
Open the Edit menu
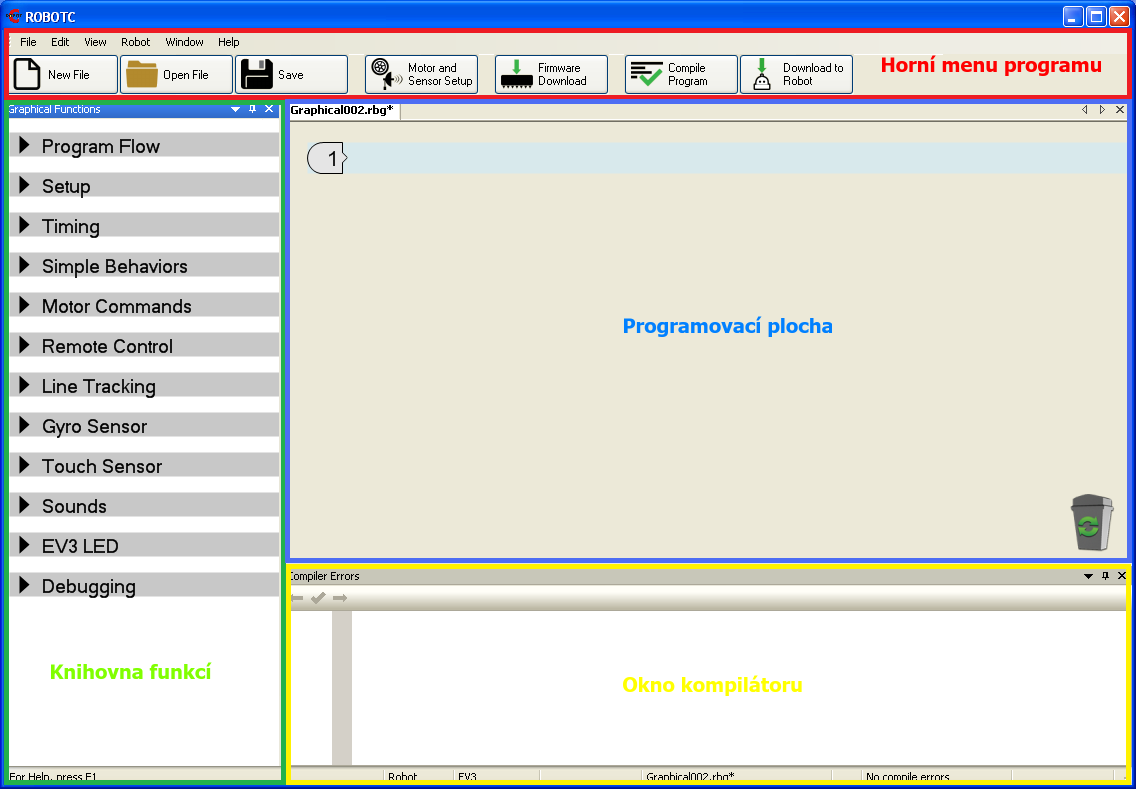pyautogui.click(x=60, y=42)
